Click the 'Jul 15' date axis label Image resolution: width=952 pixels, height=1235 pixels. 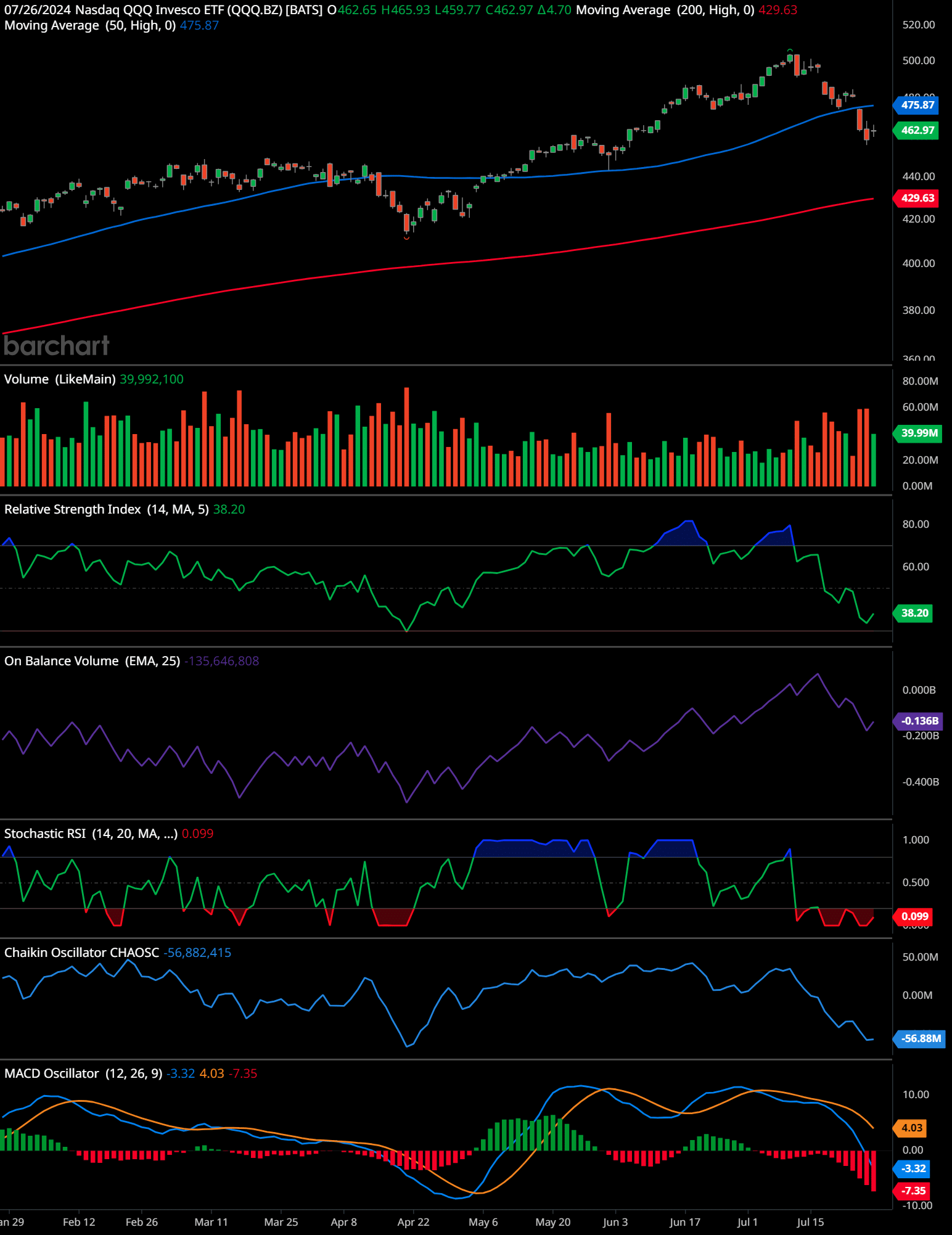click(x=810, y=1222)
